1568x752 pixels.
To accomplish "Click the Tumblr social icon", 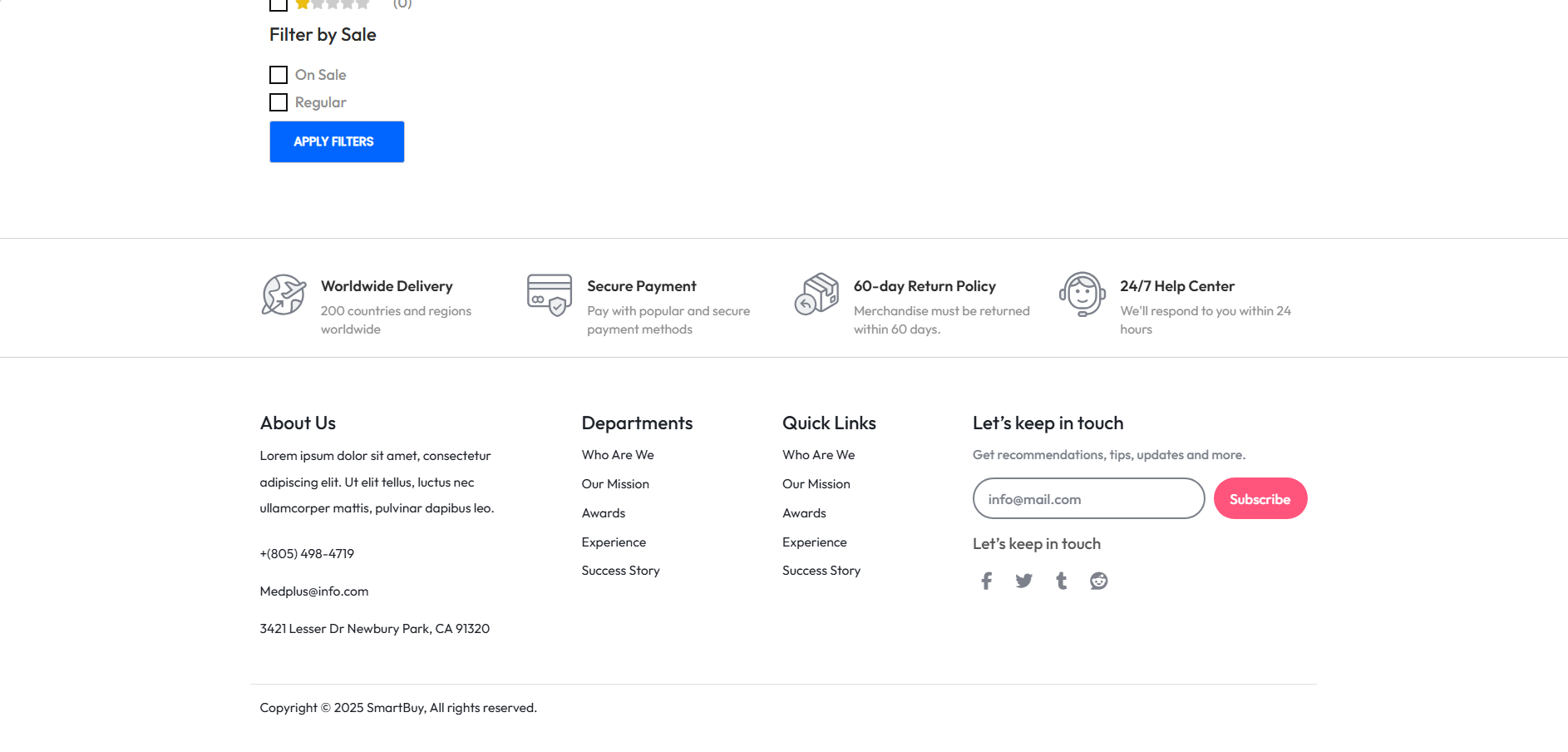I will tap(1061, 581).
